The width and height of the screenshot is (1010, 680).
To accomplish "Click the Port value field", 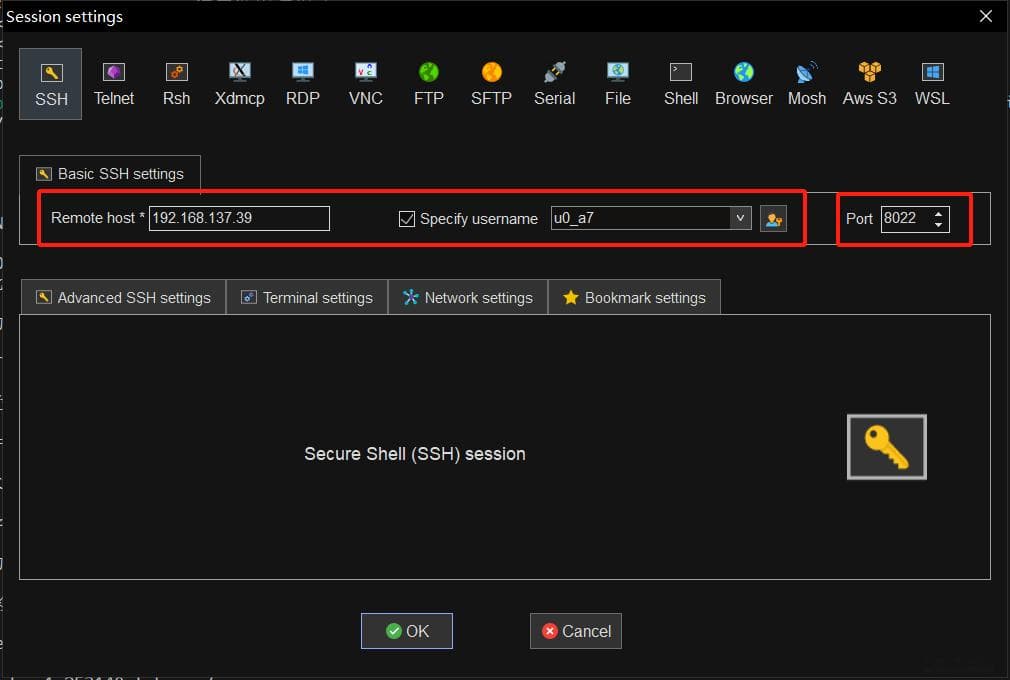I will 905,218.
